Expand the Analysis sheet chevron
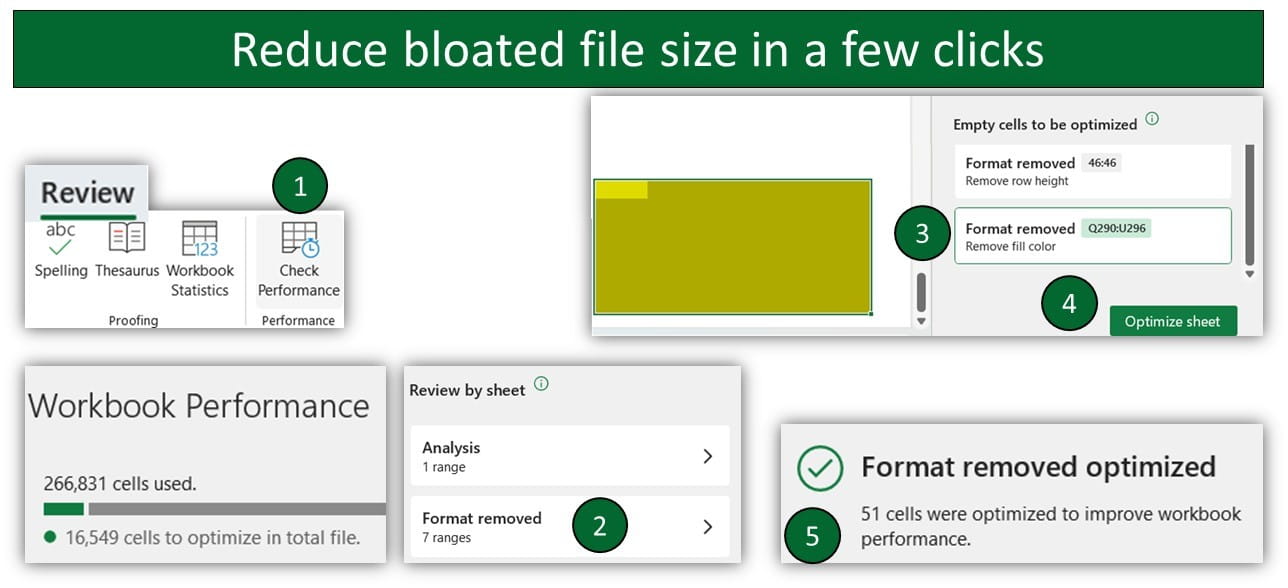The width and height of the screenshot is (1288, 588). tap(707, 456)
